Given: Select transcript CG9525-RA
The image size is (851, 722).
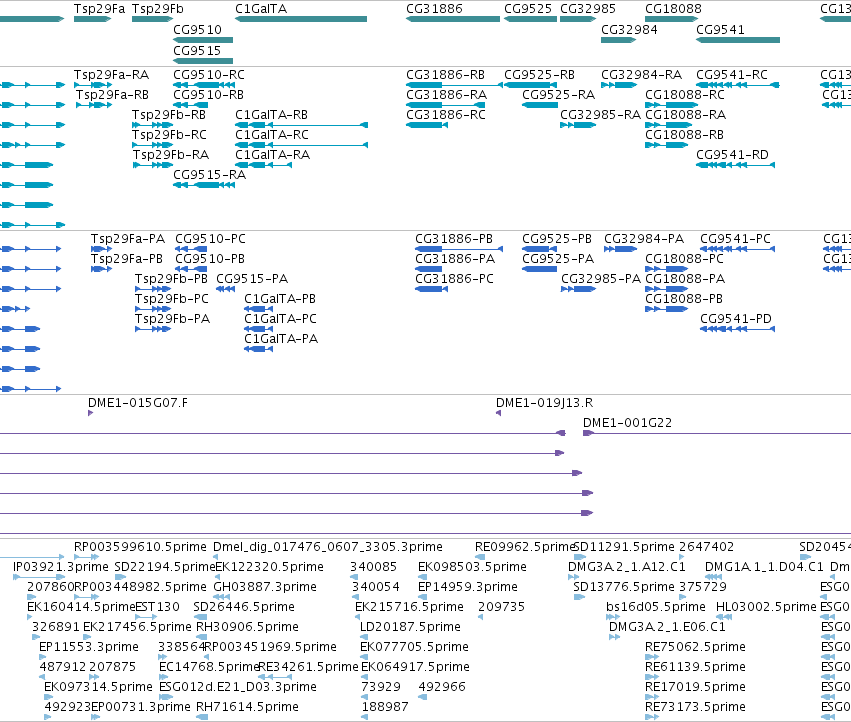Looking at the screenshot, I should [558, 95].
